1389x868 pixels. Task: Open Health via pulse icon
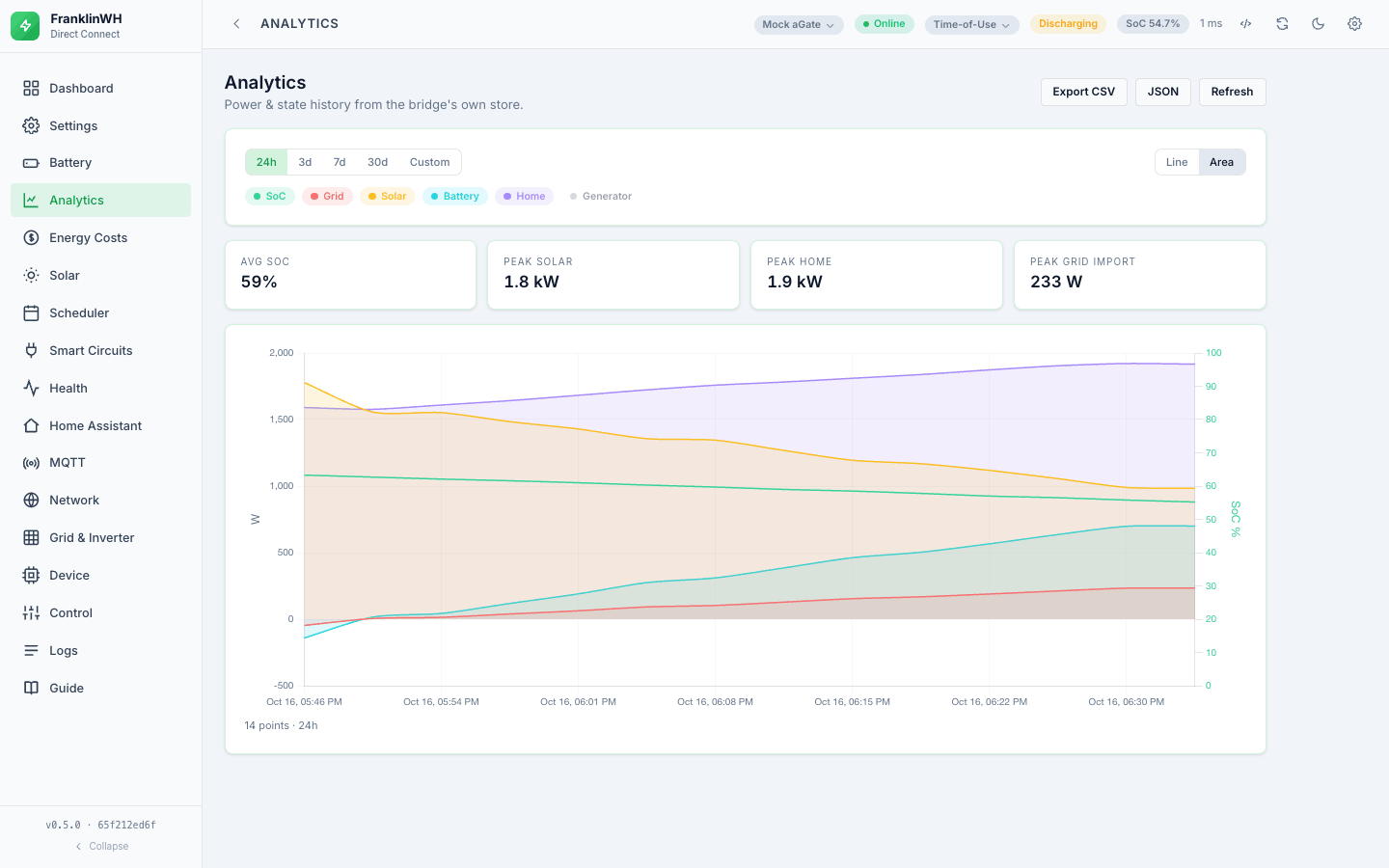click(31, 389)
